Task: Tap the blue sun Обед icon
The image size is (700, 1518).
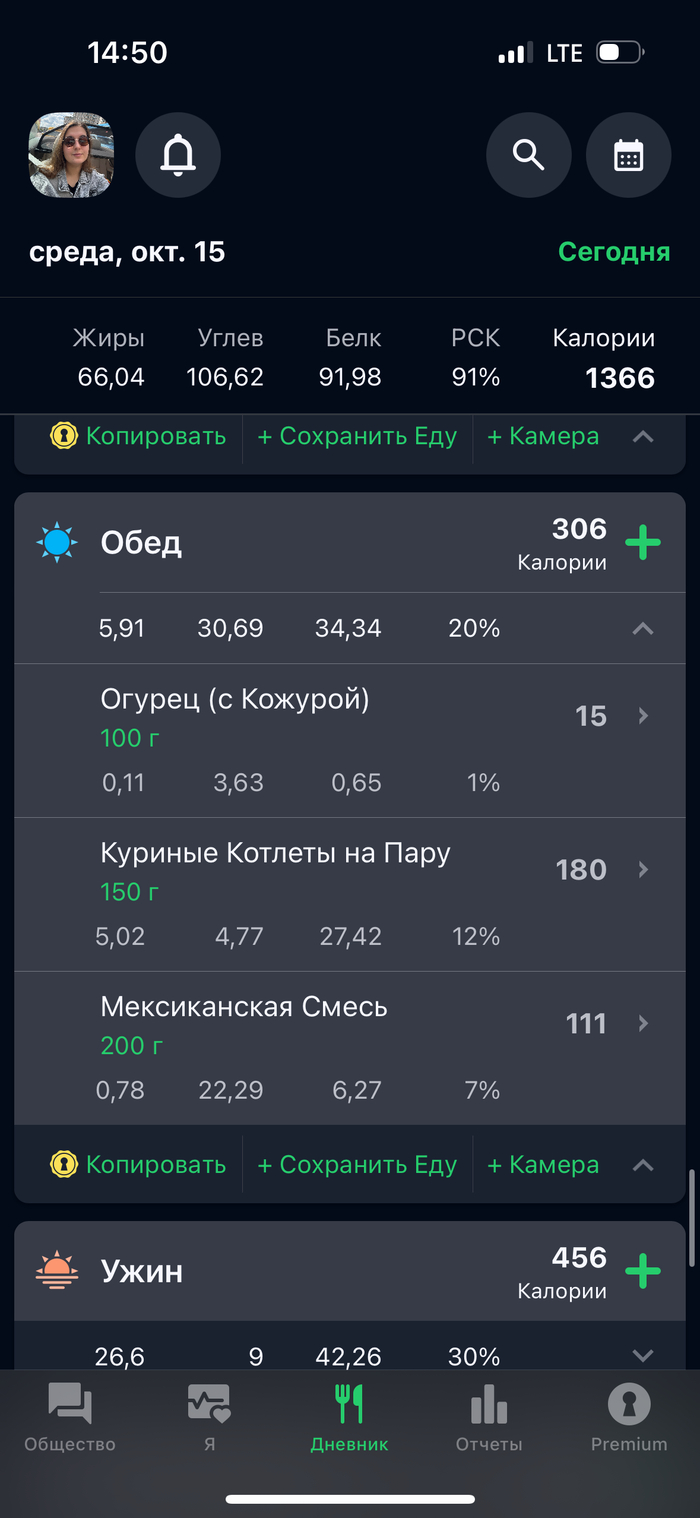Action: pos(56,543)
